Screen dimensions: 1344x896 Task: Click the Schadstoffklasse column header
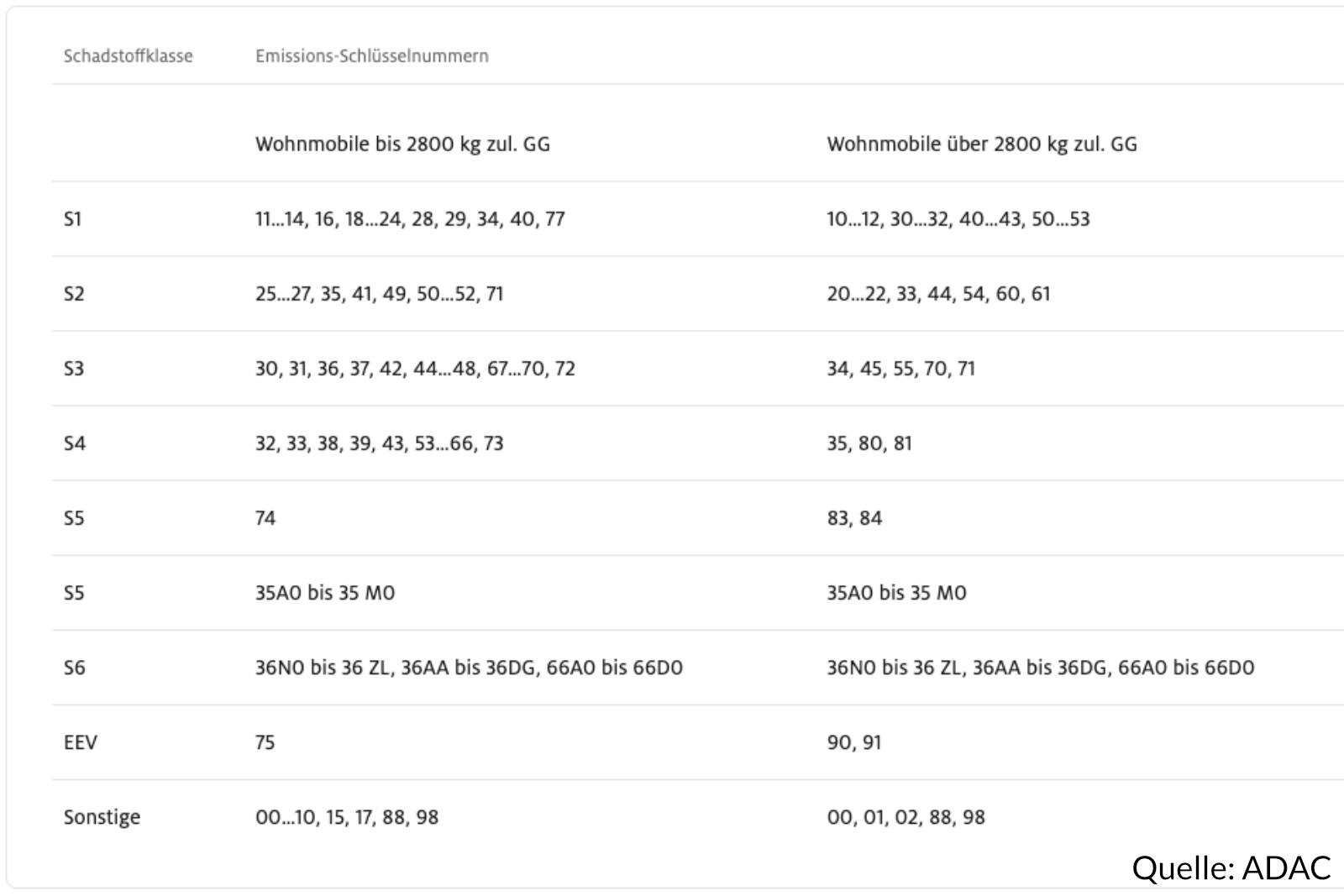(128, 56)
